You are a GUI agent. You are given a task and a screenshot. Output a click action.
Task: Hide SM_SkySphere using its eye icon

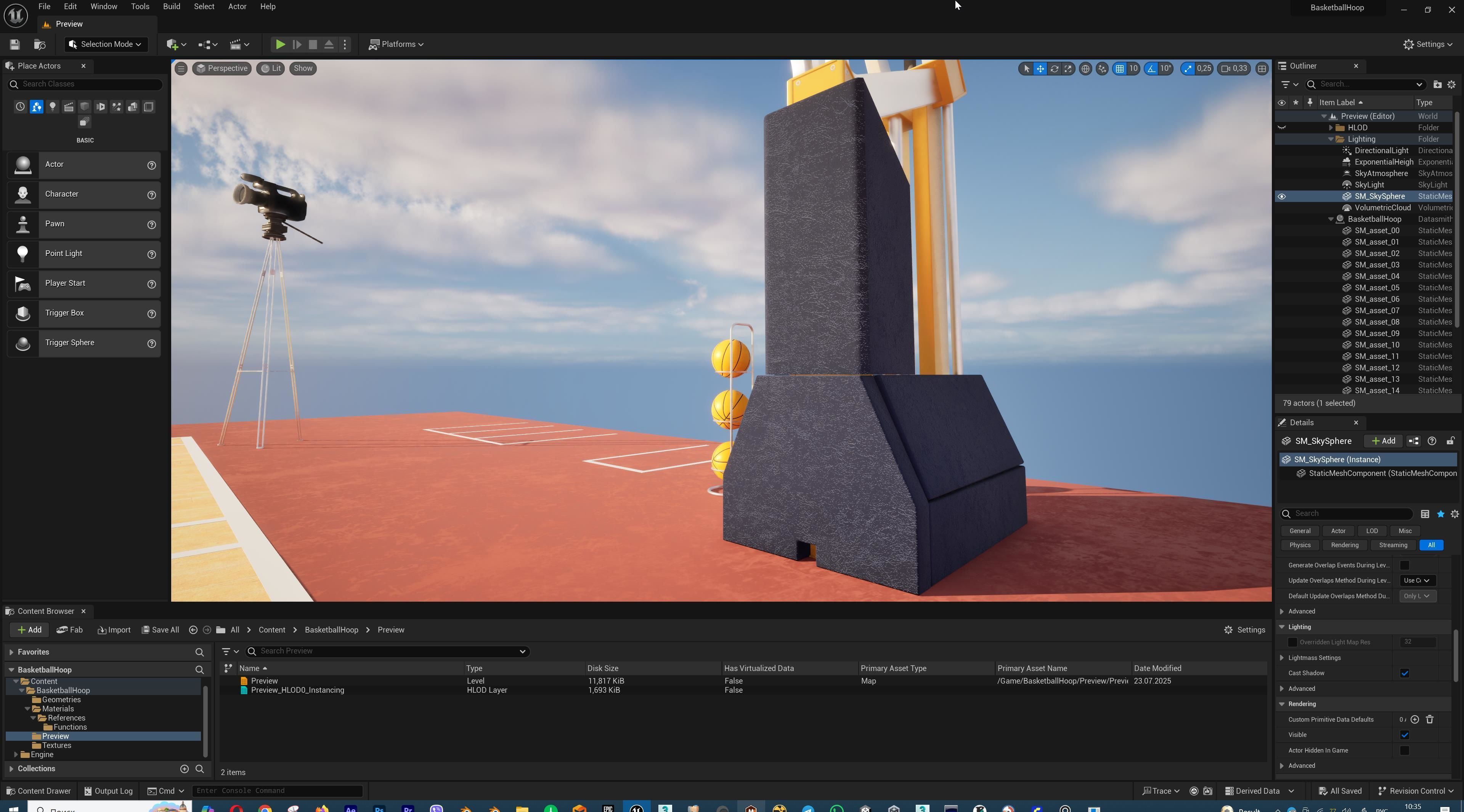tap(1281, 197)
